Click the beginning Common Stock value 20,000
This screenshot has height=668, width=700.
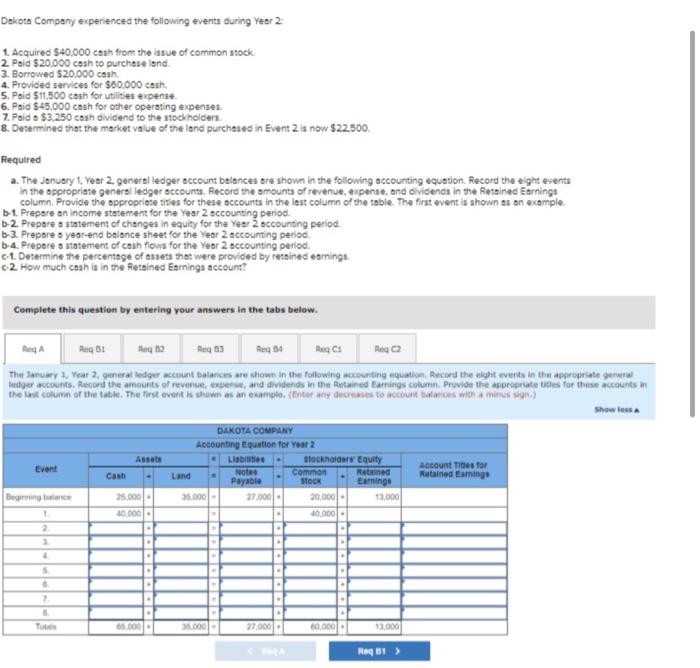(323, 497)
